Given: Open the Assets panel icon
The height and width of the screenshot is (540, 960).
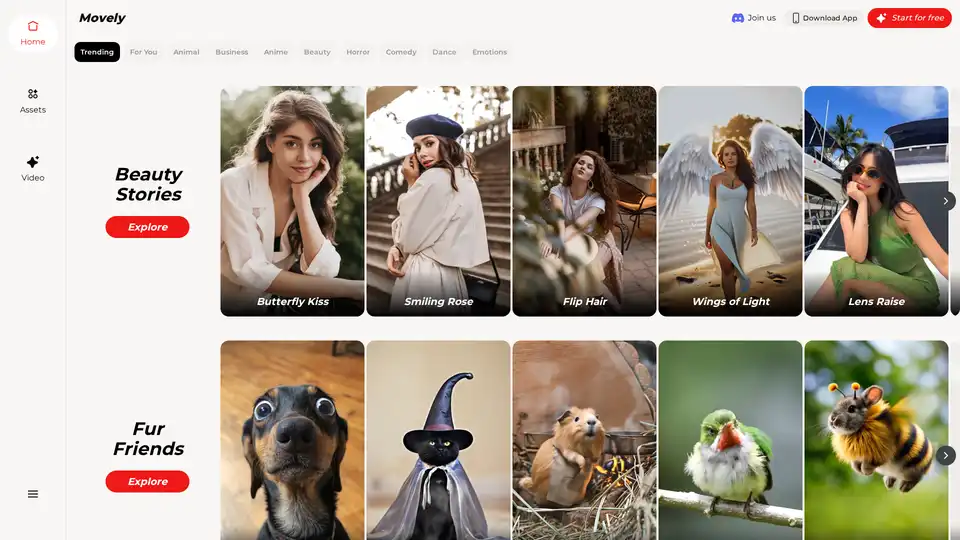Looking at the screenshot, I should (32, 94).
